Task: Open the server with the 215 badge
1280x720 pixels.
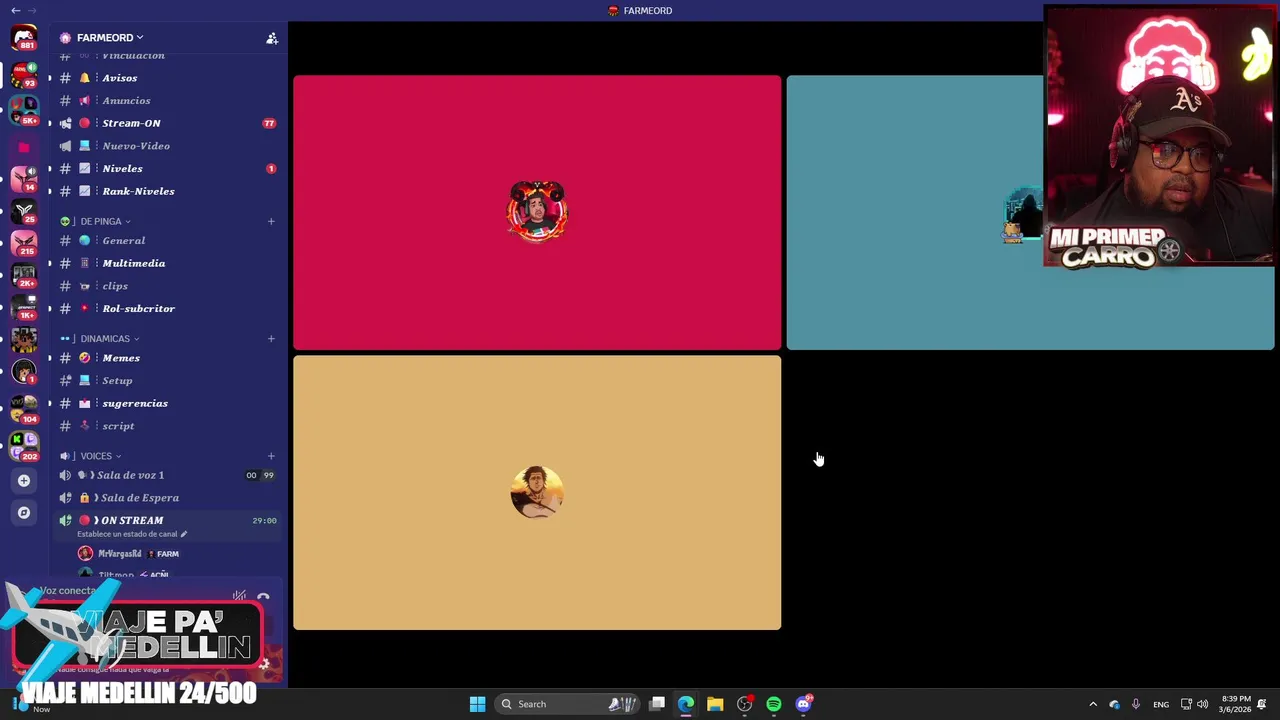Action: click(x=24, y=243)
